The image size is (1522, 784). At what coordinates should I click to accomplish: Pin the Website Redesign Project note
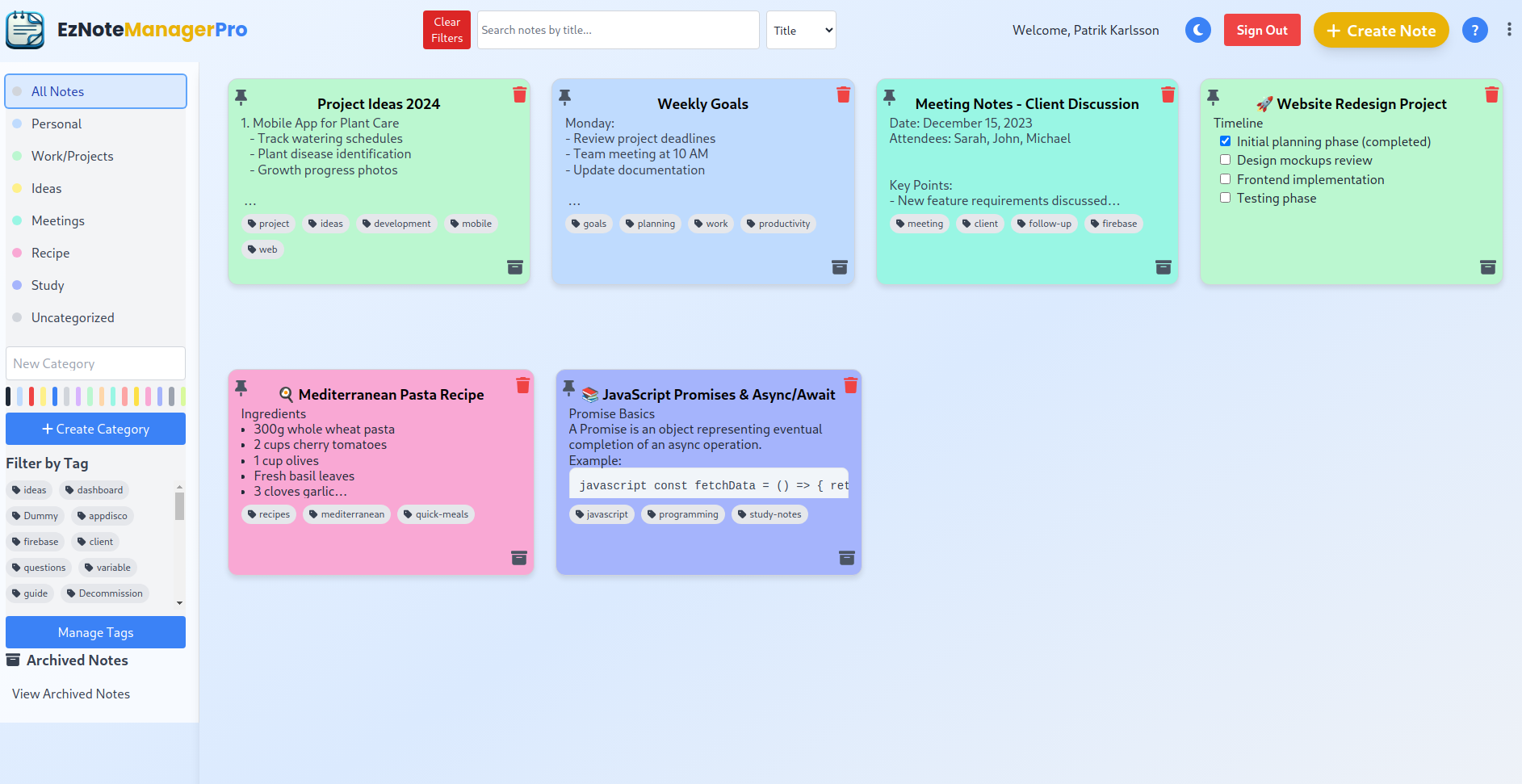(1213, 97)
